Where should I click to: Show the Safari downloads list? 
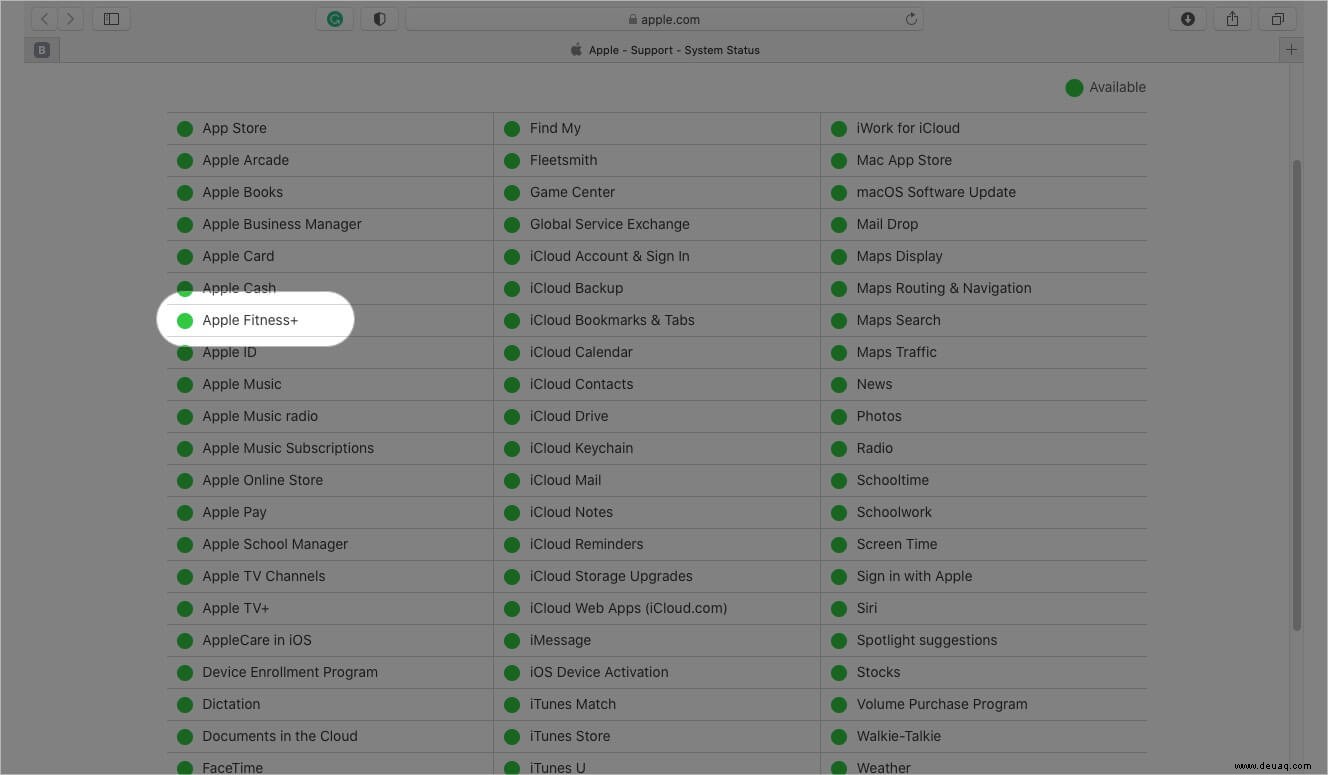click(x=1187, y=19)
